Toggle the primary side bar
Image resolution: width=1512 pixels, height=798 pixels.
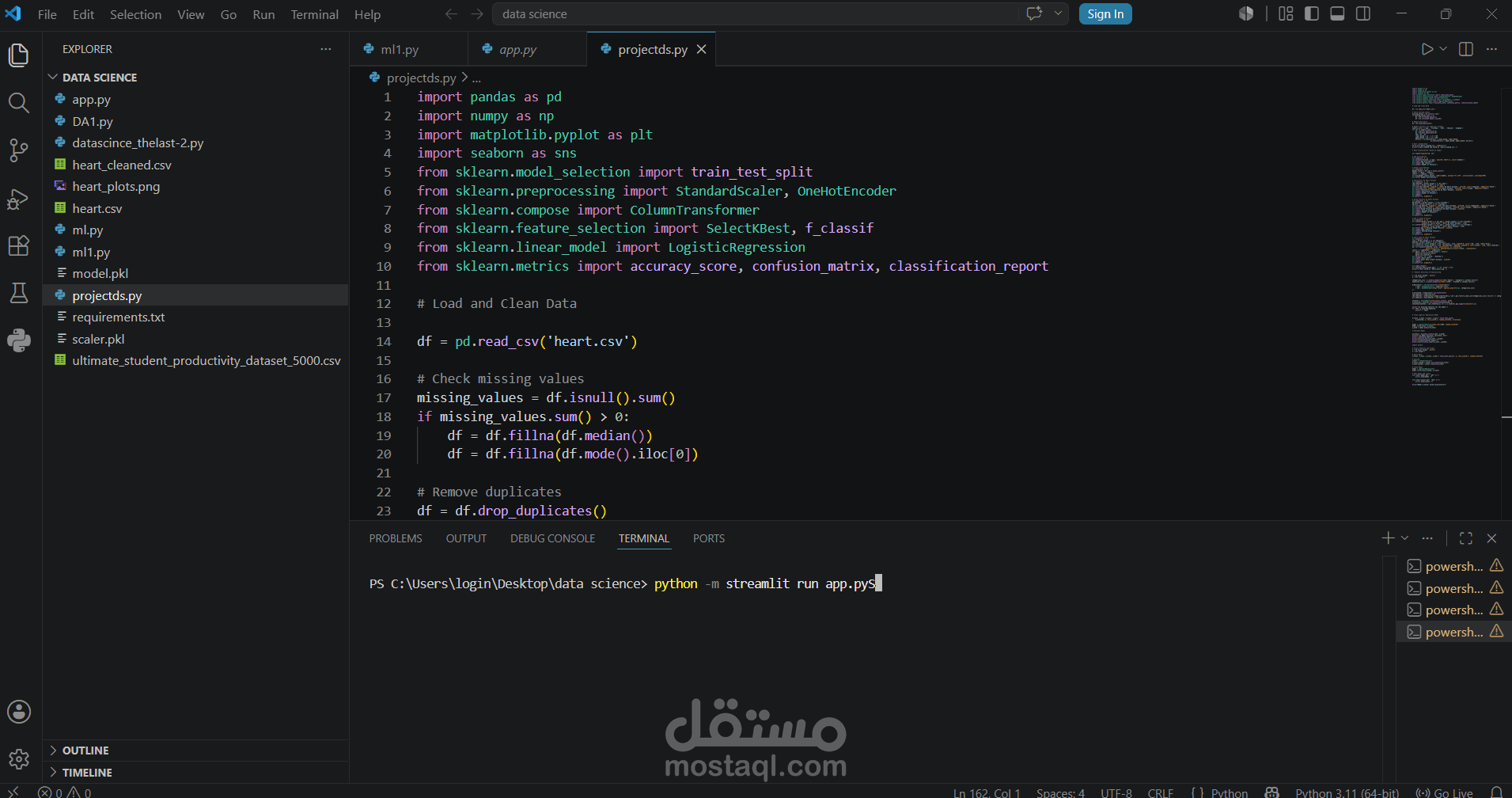[x=1312, y=13]
